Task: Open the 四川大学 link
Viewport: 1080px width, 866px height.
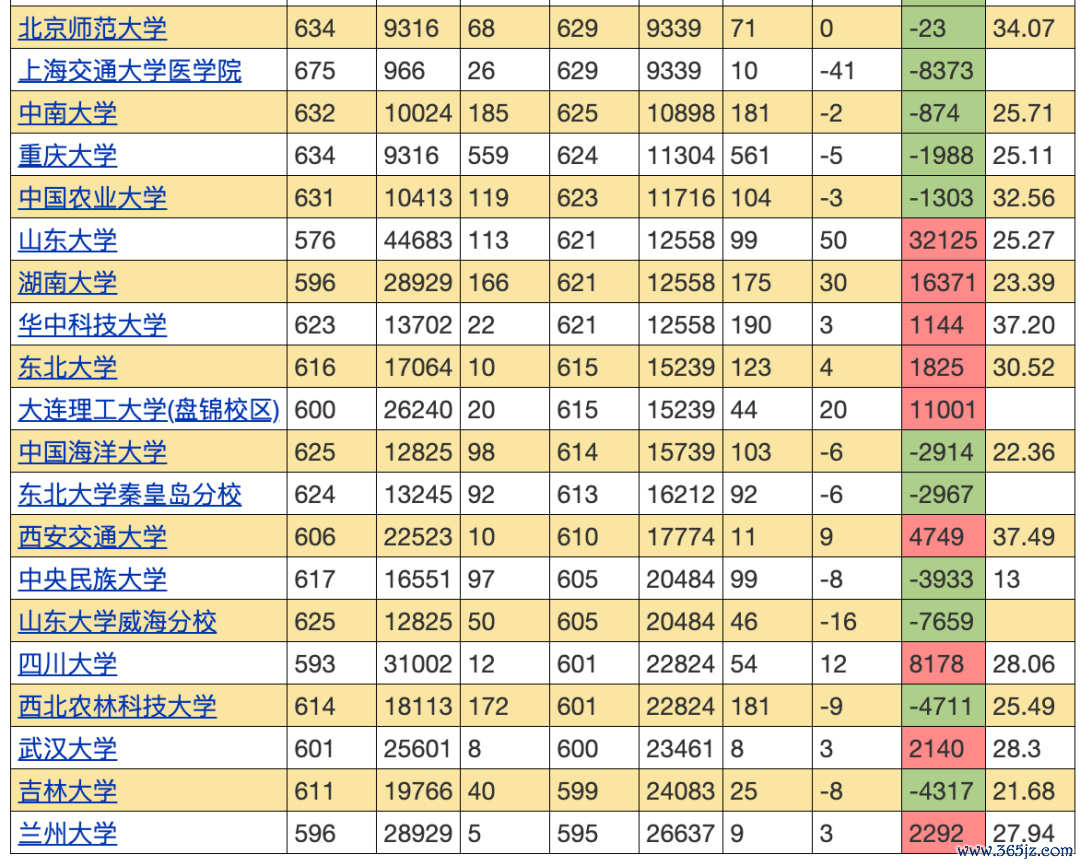Action: (x=68, y=664)
